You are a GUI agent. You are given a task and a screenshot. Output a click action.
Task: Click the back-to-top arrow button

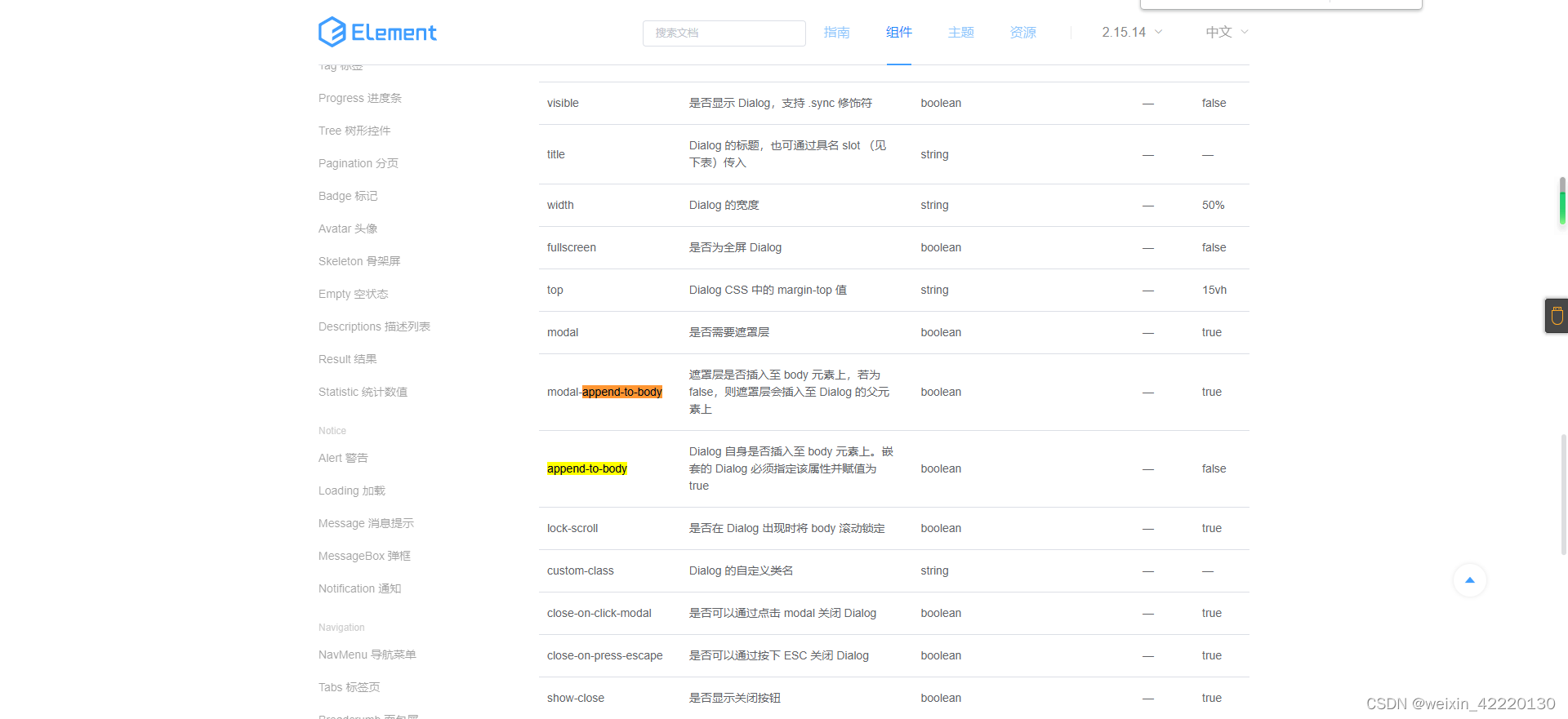pos(1469,580)
